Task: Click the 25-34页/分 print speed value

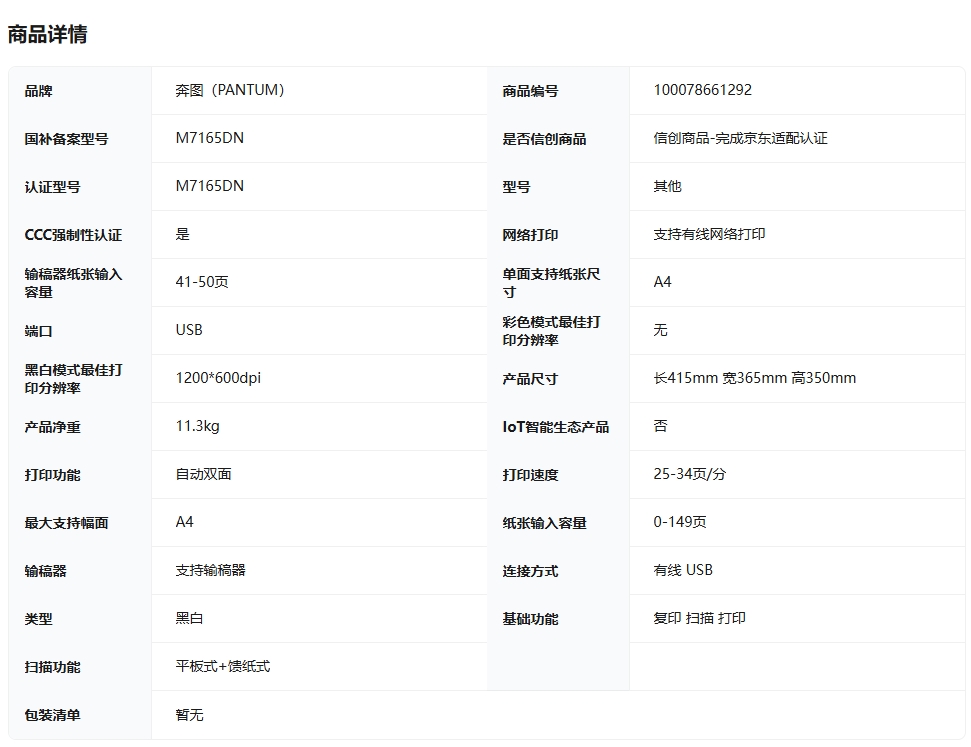Action: pyautogui.click(x=689, y=474)
